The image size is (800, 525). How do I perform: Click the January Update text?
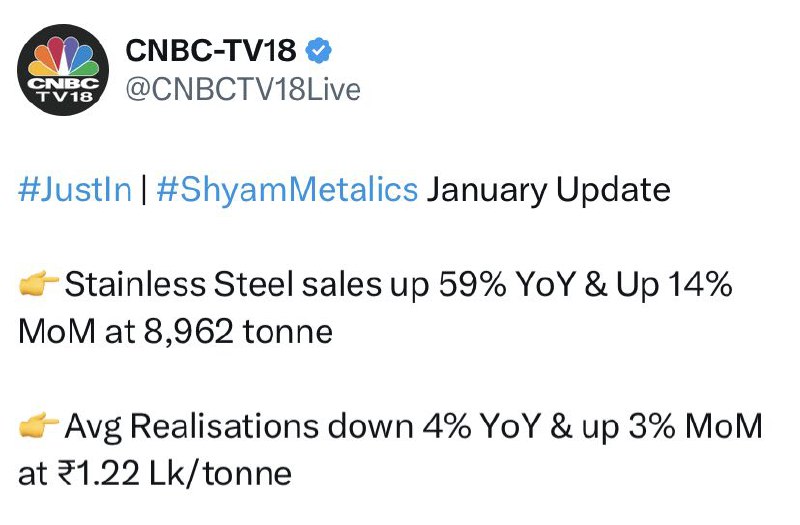click(x=548, y=189)
